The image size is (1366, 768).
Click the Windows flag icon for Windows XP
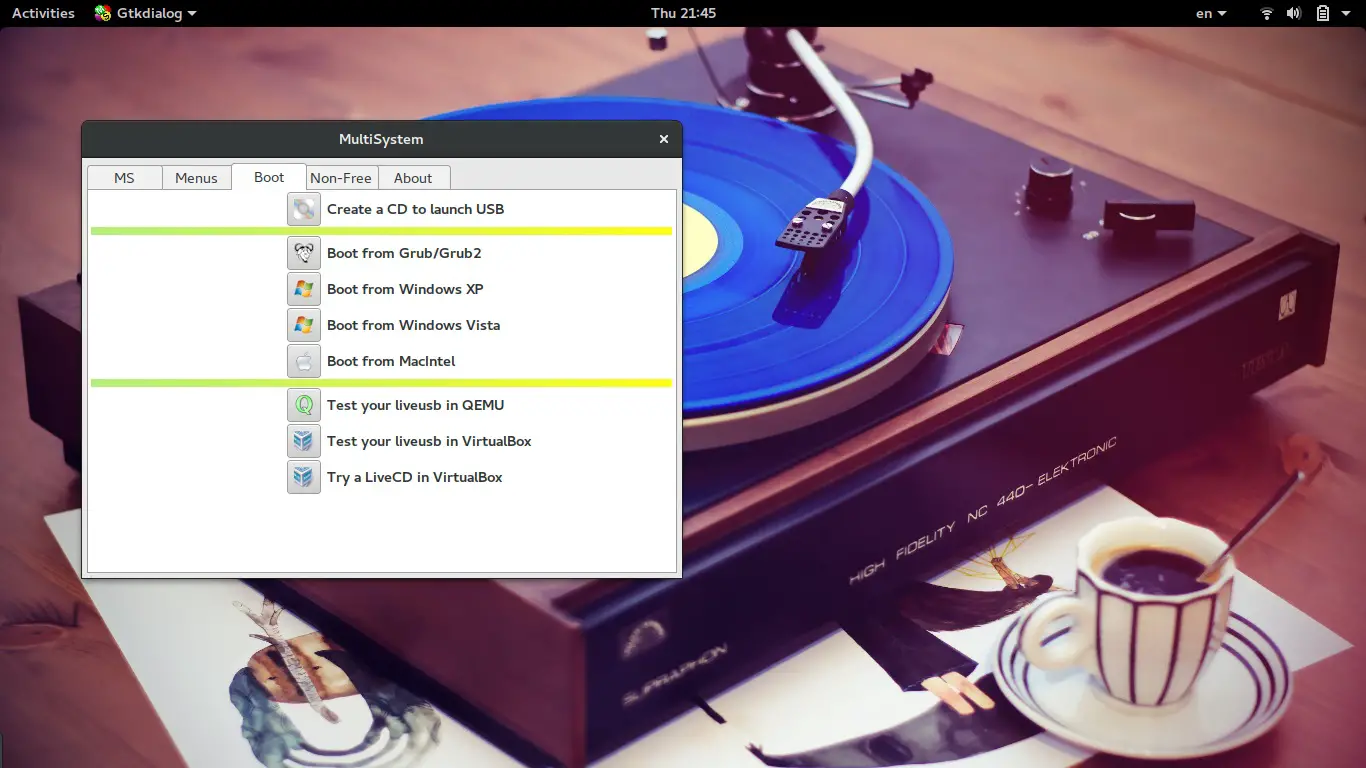(x=304, y=289)
